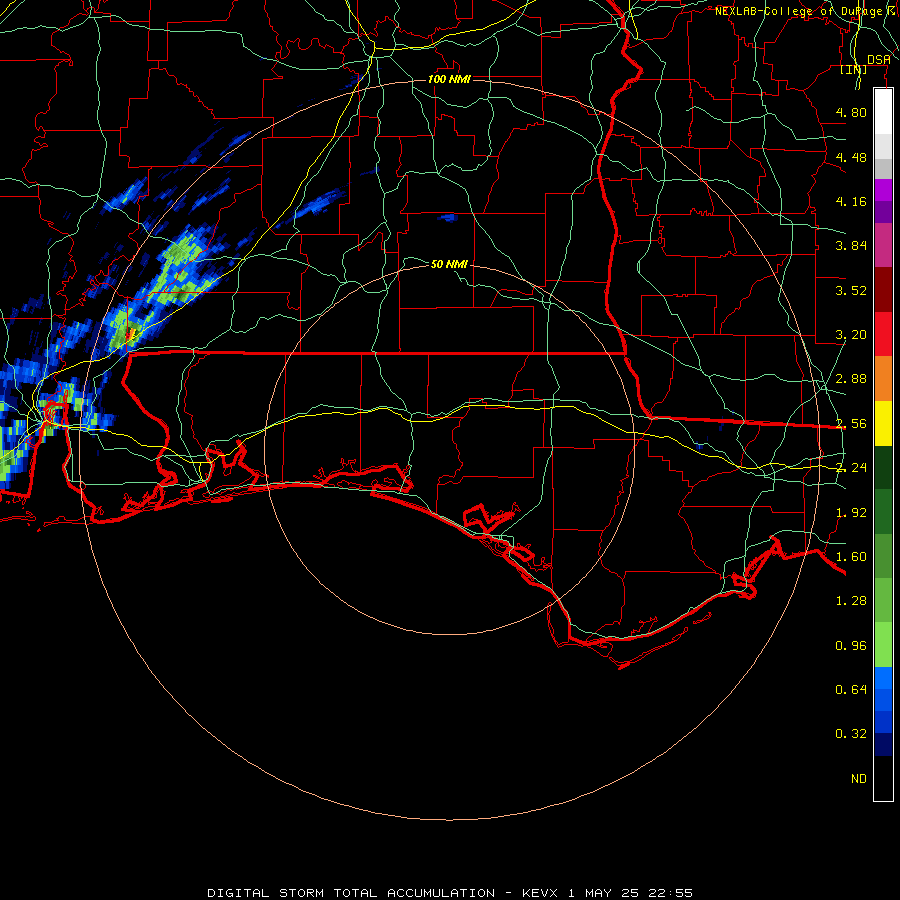Image resolution: width=900 pixels, height=900 pixels.
Task: Click the bright magenta legend swatch
Action: pos(883,190)
